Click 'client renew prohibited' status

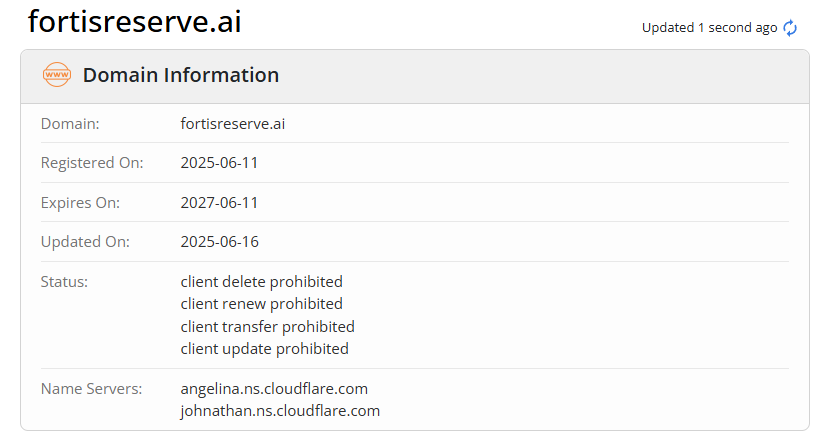[x=261, y=304]
